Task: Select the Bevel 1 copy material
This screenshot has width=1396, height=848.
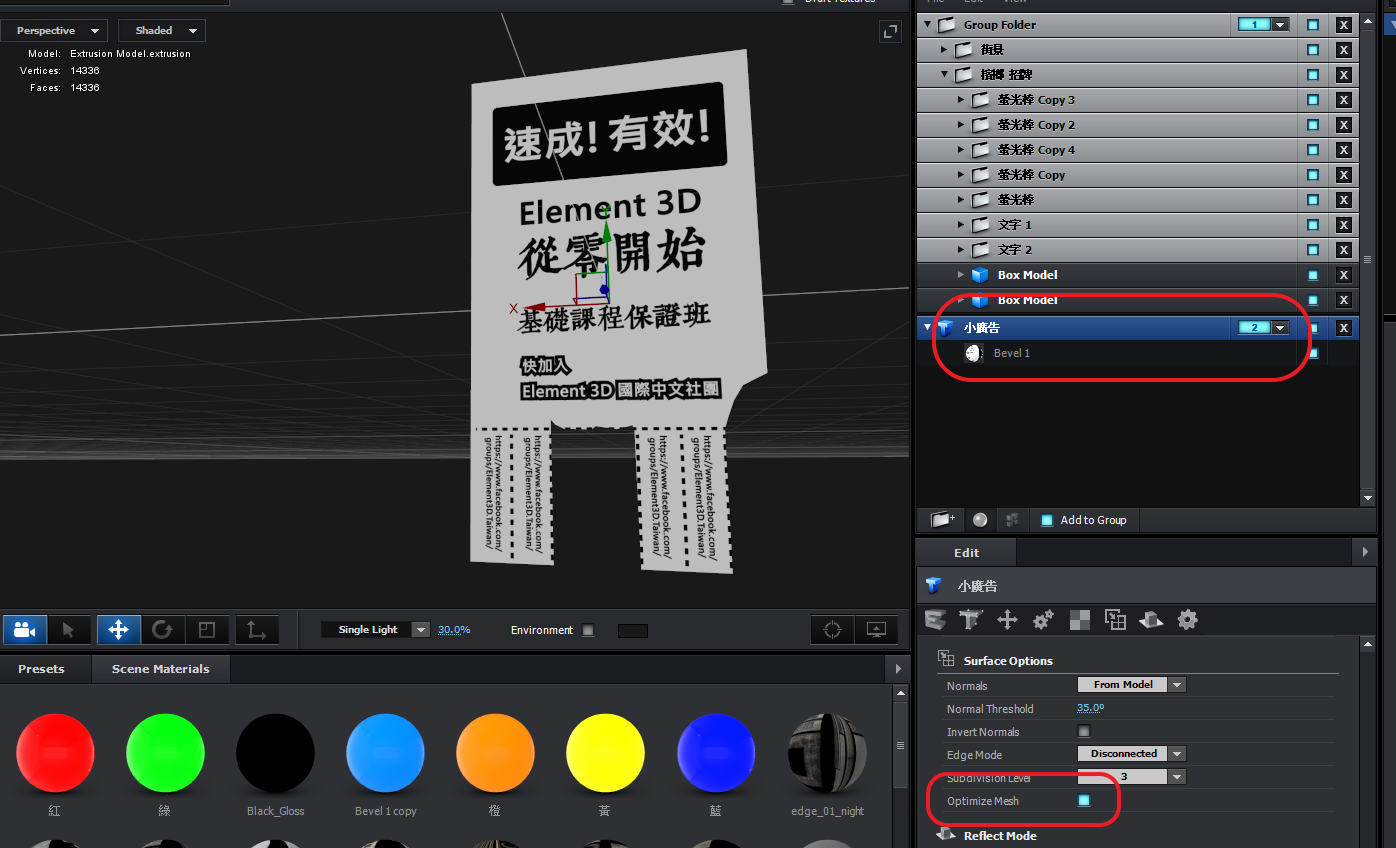Action: tap(385, 754)
